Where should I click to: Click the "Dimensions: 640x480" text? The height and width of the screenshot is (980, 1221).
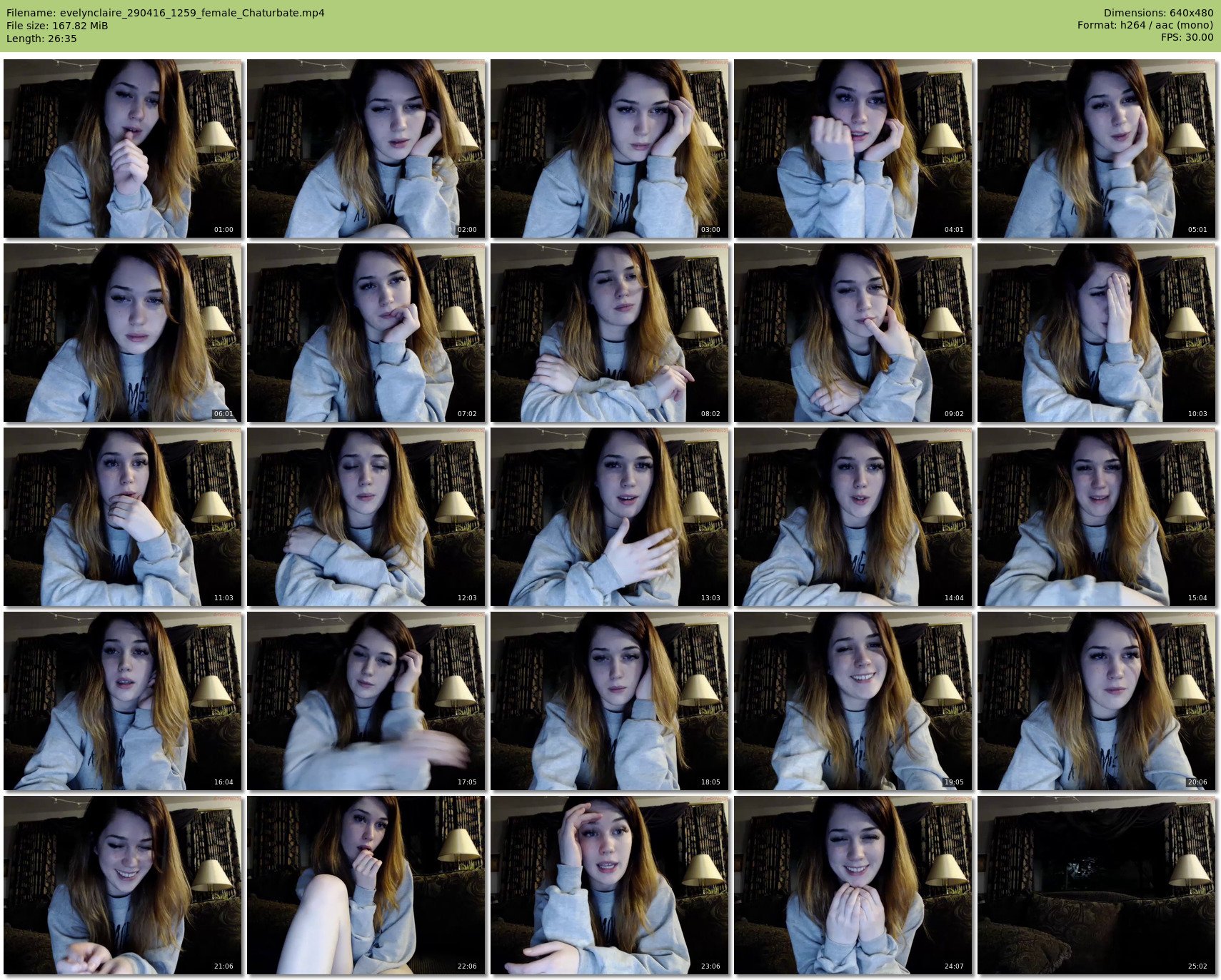coord(1158,13)
